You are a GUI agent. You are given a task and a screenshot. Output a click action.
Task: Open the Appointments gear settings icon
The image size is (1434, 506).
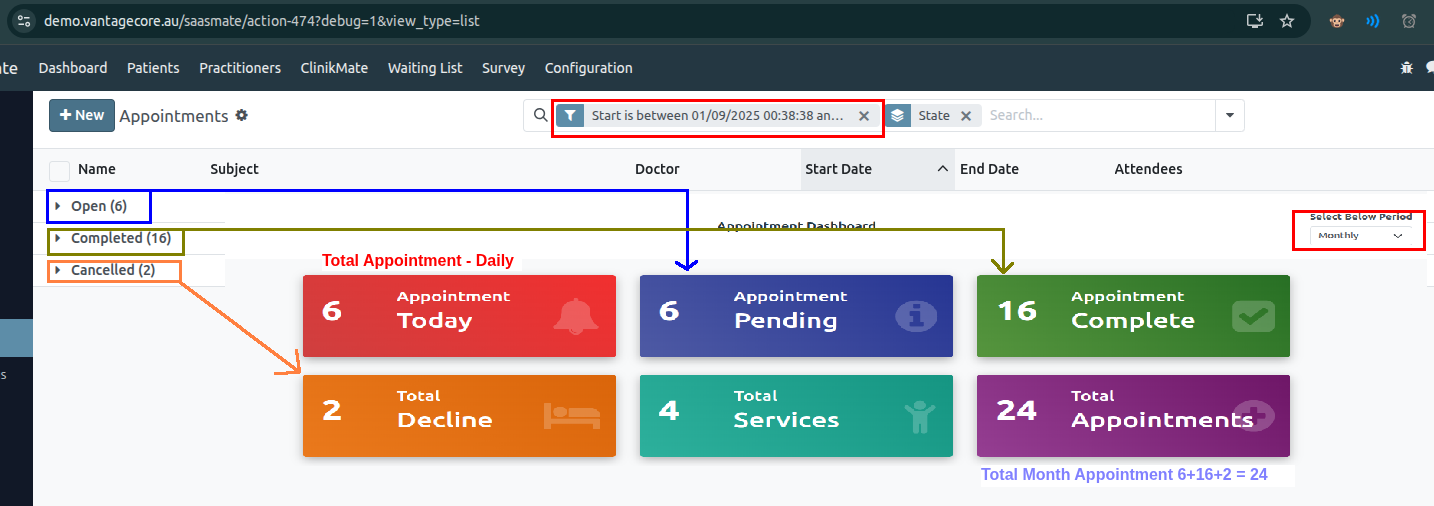(241, 116)
